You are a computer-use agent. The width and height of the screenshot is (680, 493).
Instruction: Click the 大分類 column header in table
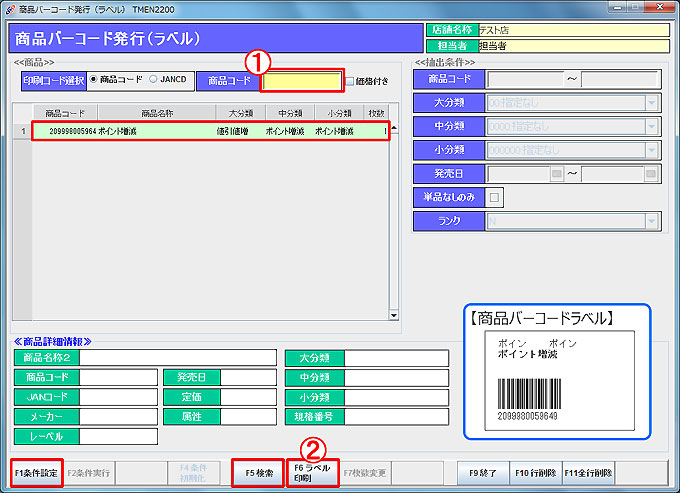point(241,113)
